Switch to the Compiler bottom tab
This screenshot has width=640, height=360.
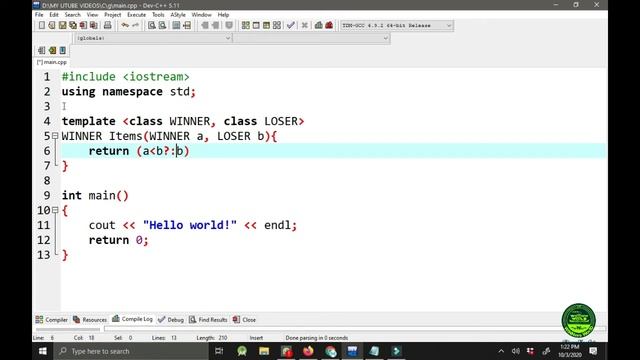pos(51,320)
